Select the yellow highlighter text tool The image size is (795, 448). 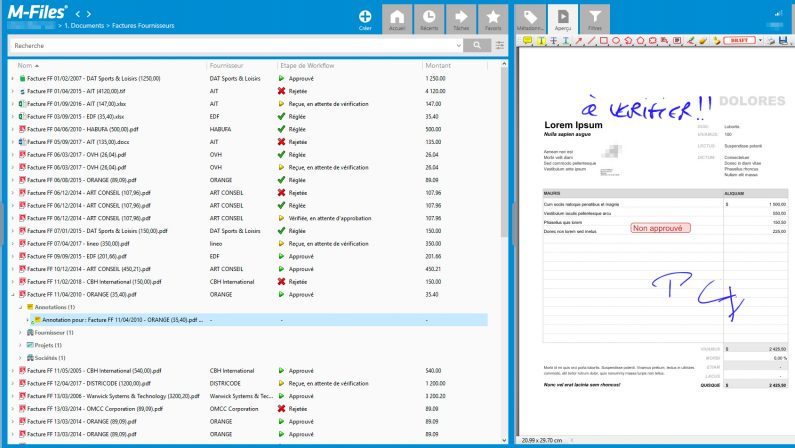click(541, 41)
